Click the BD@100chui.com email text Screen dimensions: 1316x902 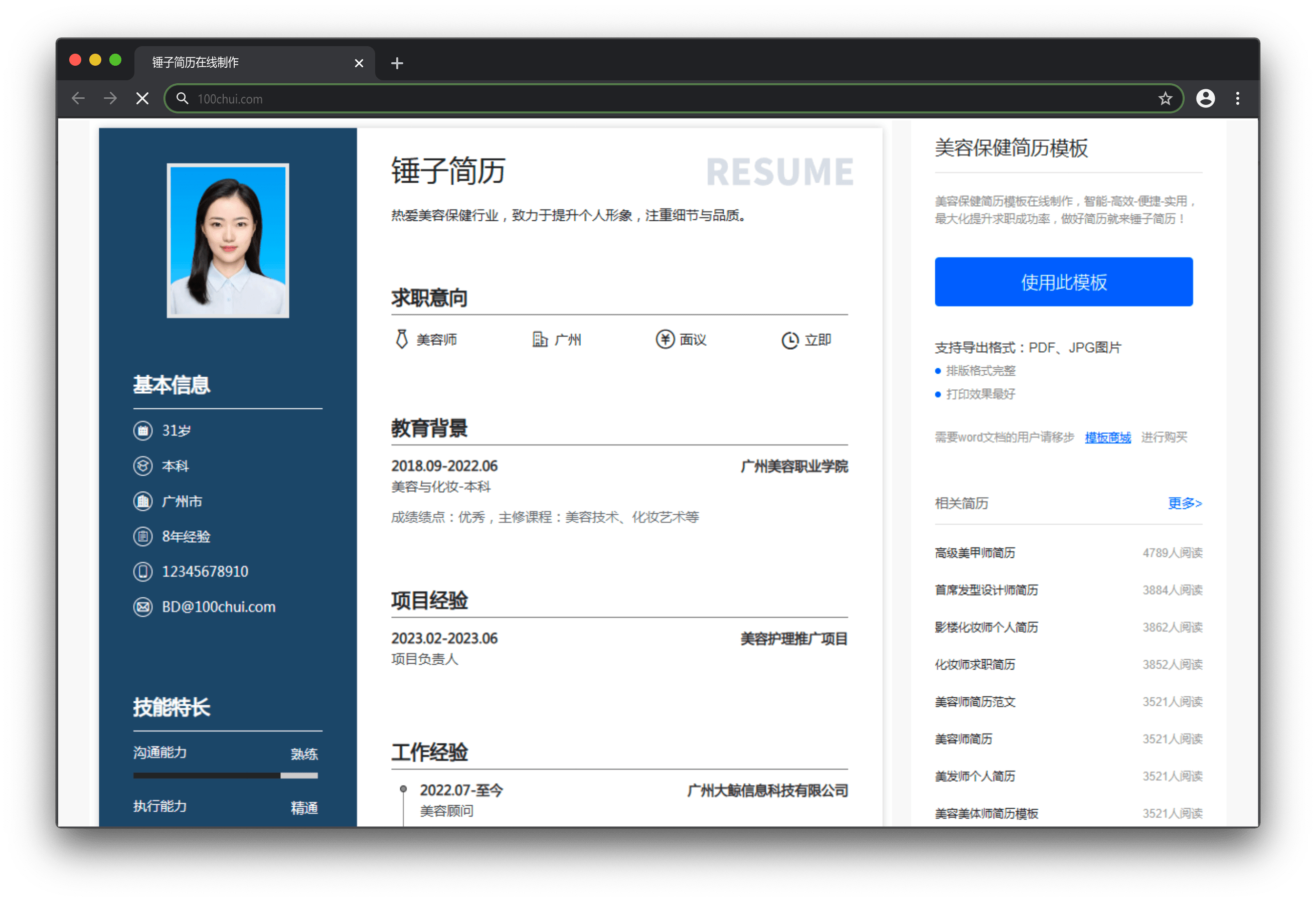219,607
